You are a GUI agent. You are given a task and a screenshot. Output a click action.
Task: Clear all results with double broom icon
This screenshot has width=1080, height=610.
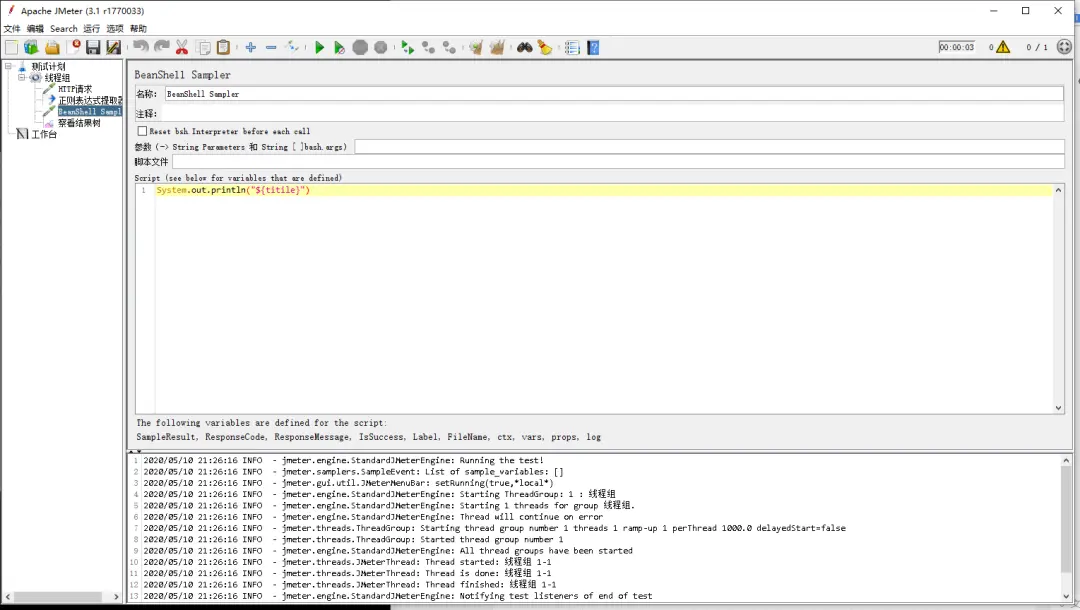[497, 48]
